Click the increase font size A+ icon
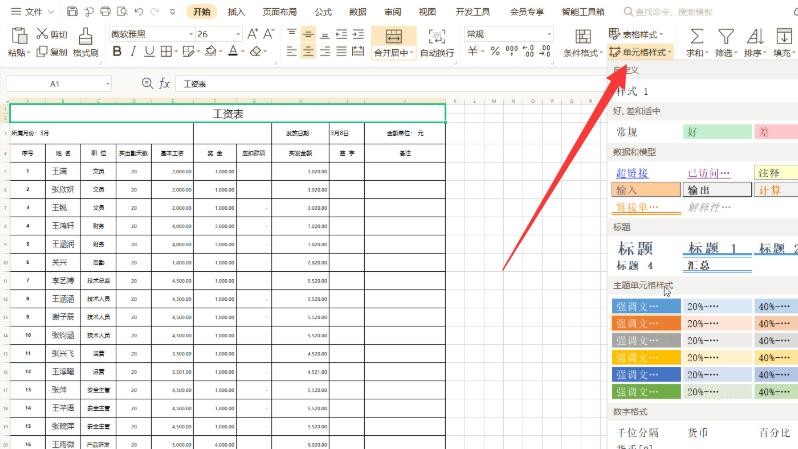The image size is (798, 449). pos(248,33)
